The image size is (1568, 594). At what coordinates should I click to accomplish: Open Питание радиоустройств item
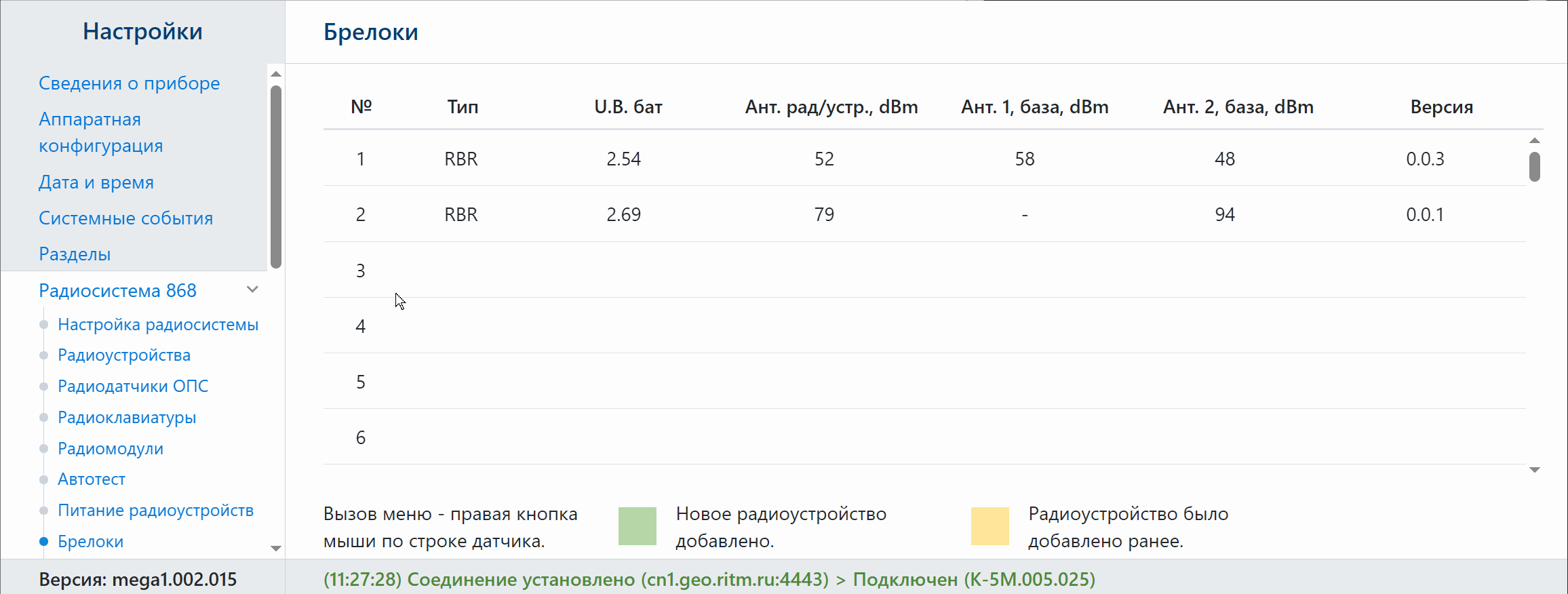155,511
